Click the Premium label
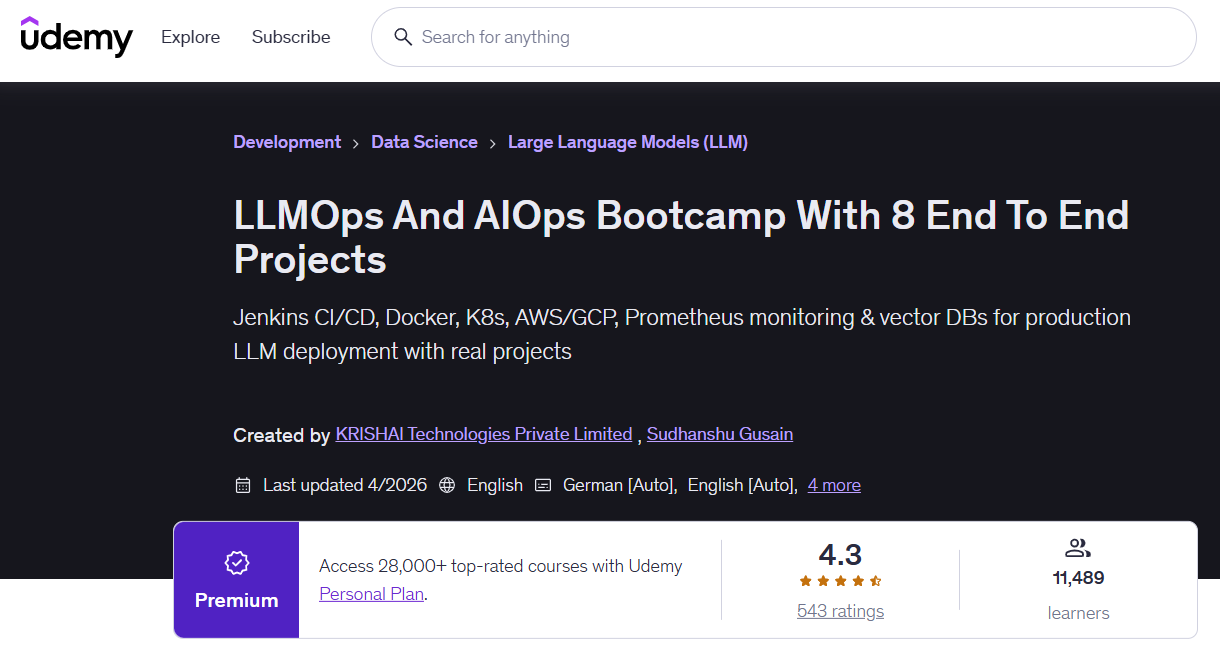The width and height of the screenshot is (1220, 671). click(x=236, y=601)
